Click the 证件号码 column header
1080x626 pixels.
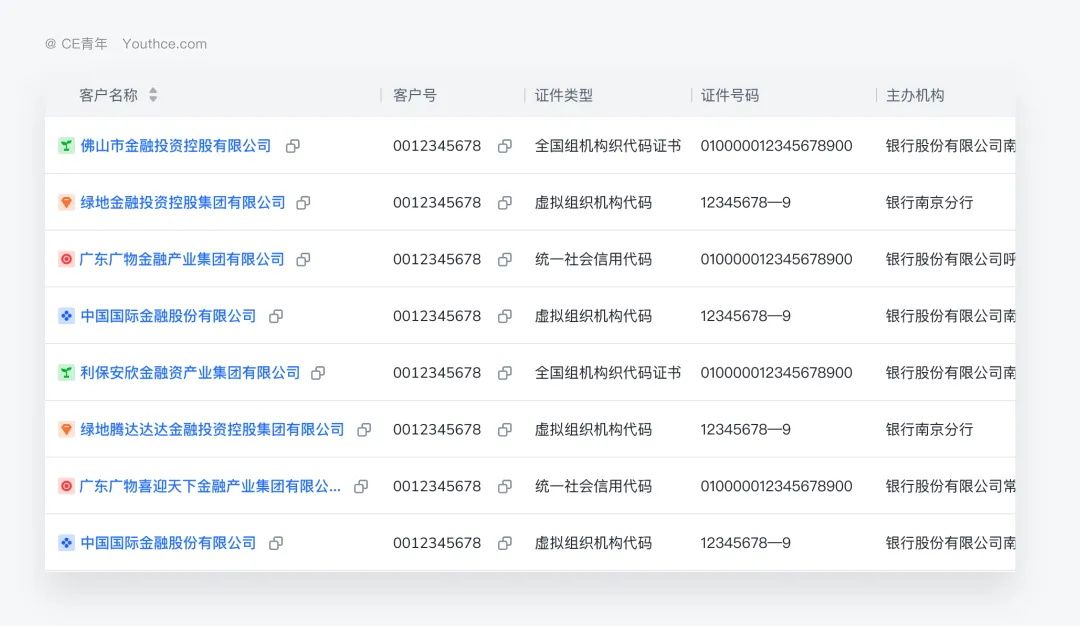click(729, 95)
